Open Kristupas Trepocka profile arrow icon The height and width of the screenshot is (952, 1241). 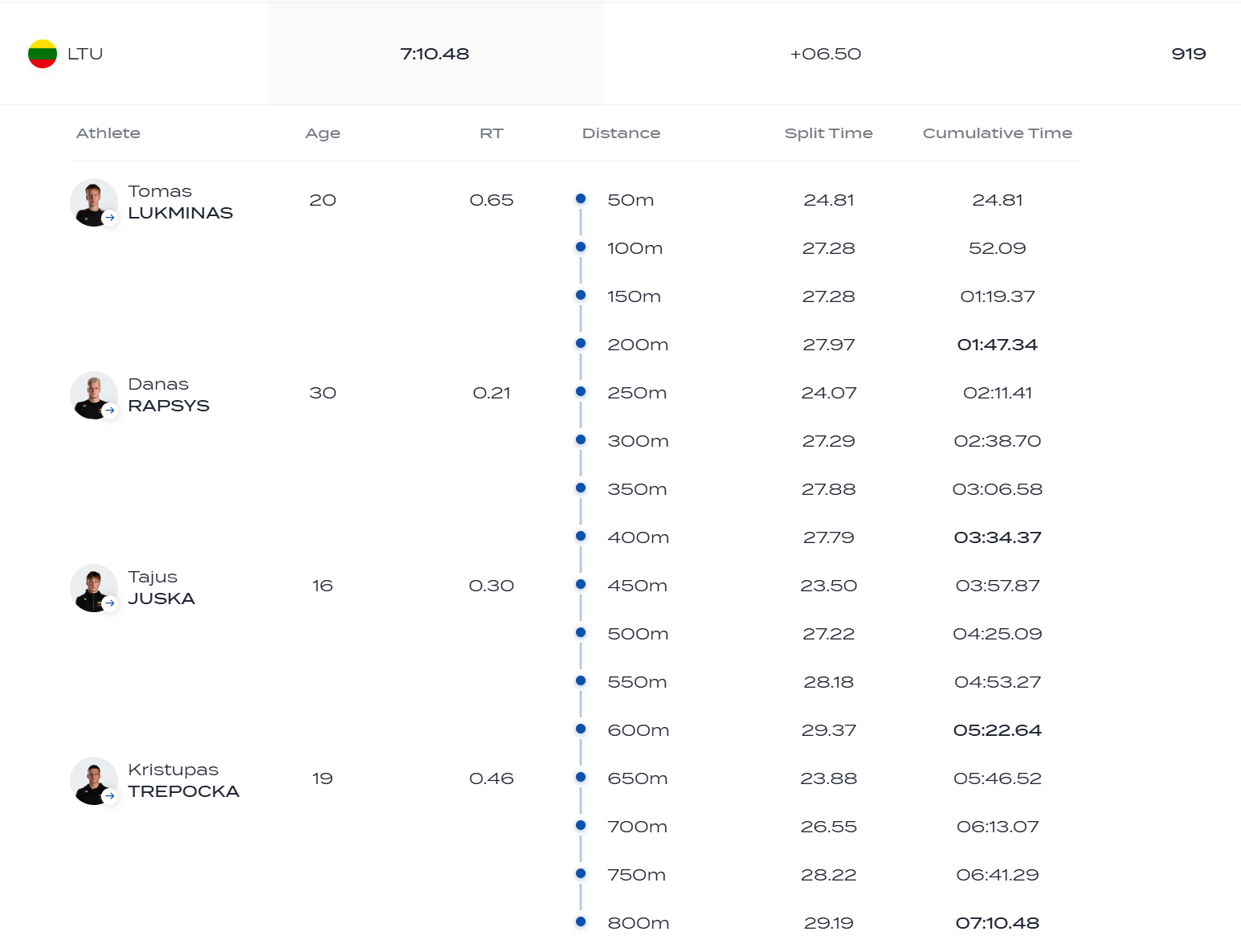click(110, 796)
